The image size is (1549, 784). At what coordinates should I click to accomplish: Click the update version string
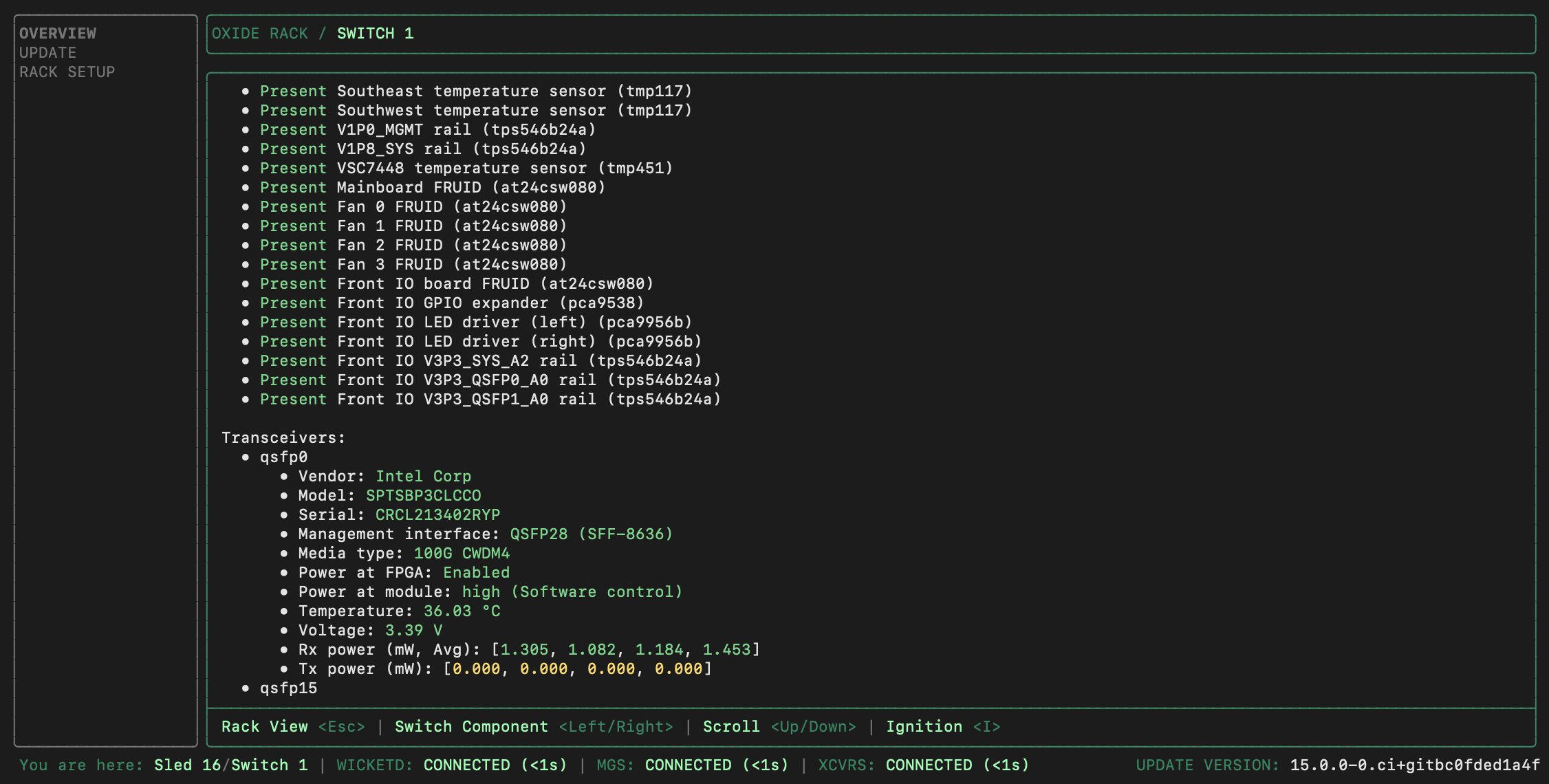pos(1414,765)
